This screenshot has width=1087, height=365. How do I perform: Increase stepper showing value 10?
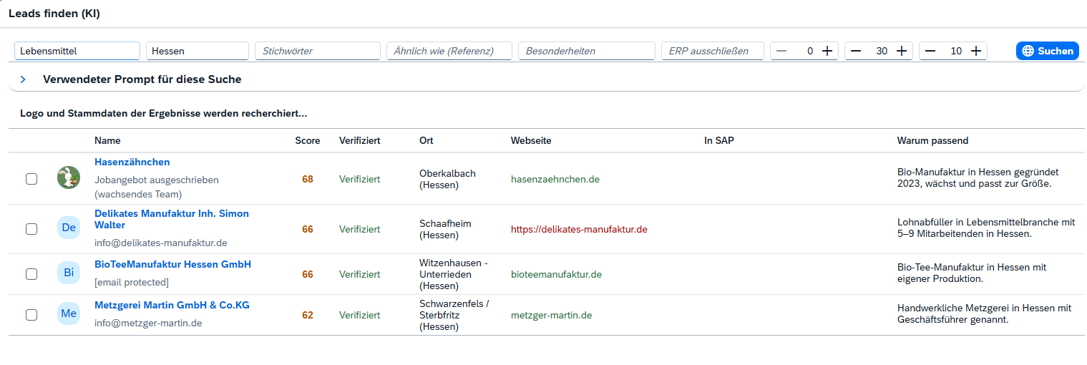coord(975,51)
